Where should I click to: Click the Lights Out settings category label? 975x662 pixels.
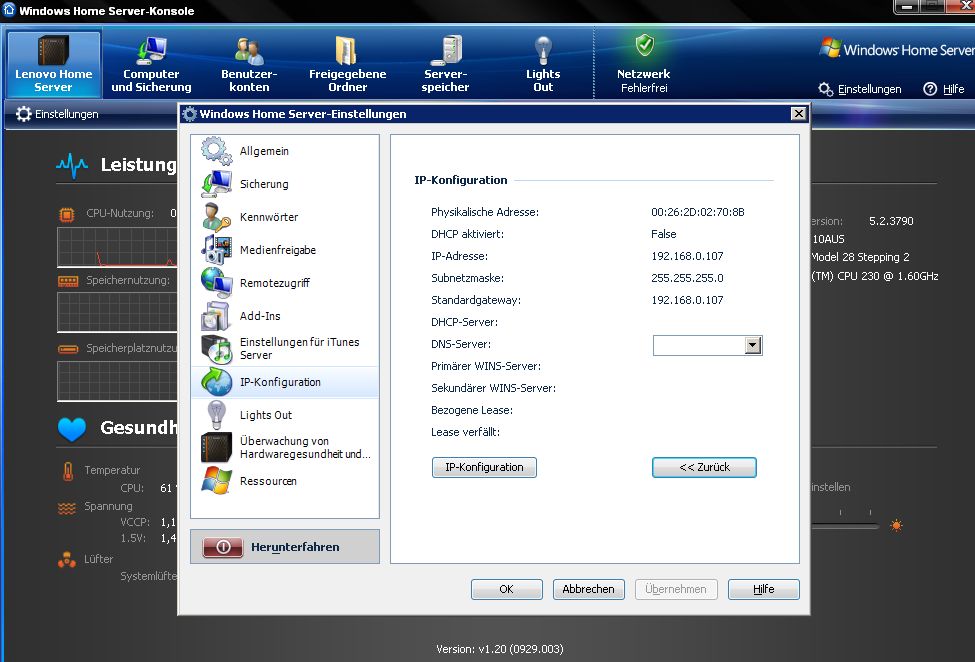266,415
